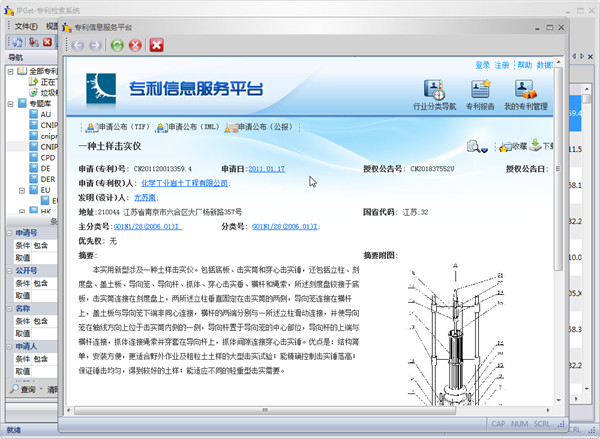Select the DE database in the tree
Viewport: 600px width, 439px height.
click(41, 168)
